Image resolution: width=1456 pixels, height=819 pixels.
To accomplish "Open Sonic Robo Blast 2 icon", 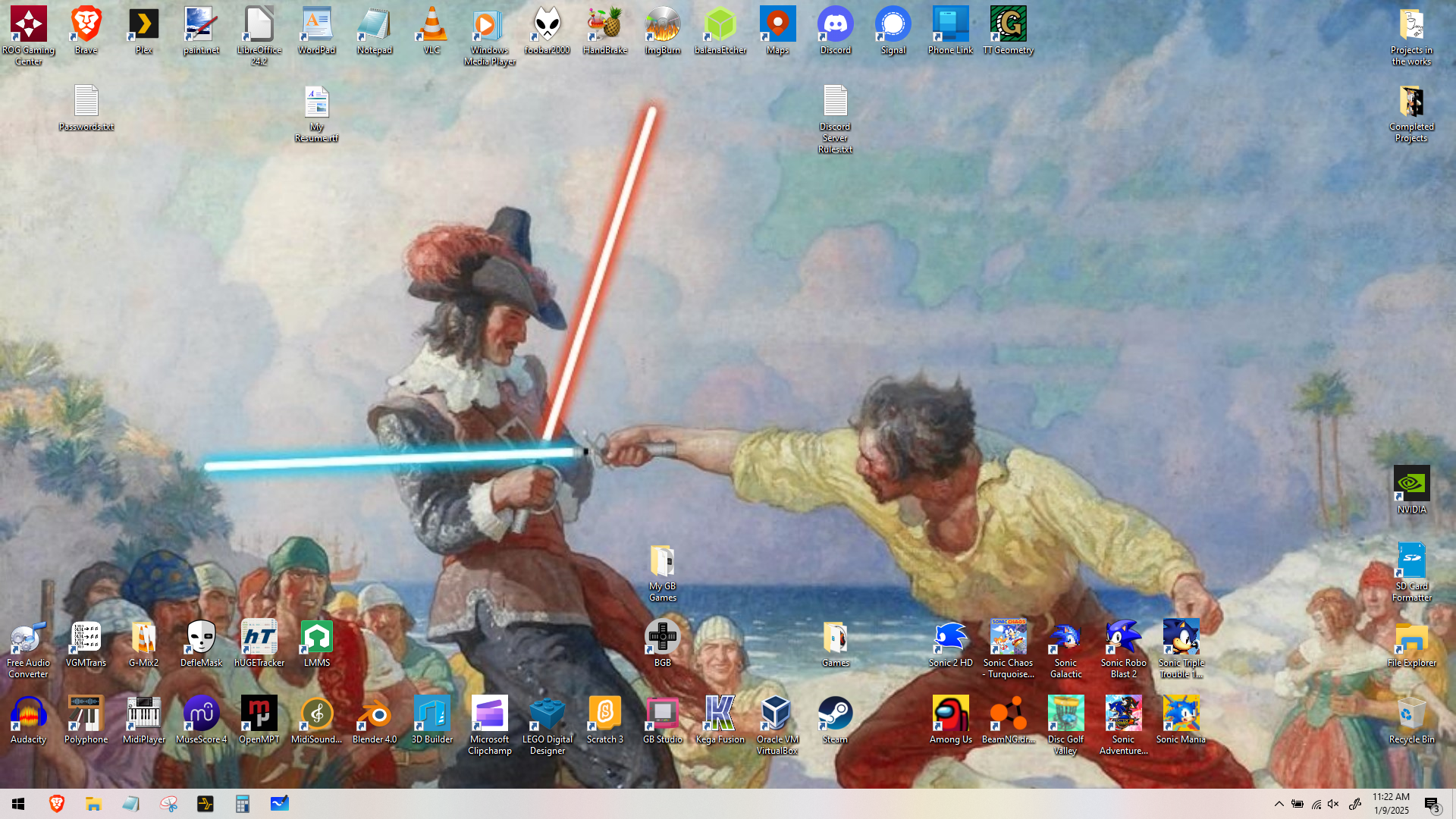I will [1123, 648].
